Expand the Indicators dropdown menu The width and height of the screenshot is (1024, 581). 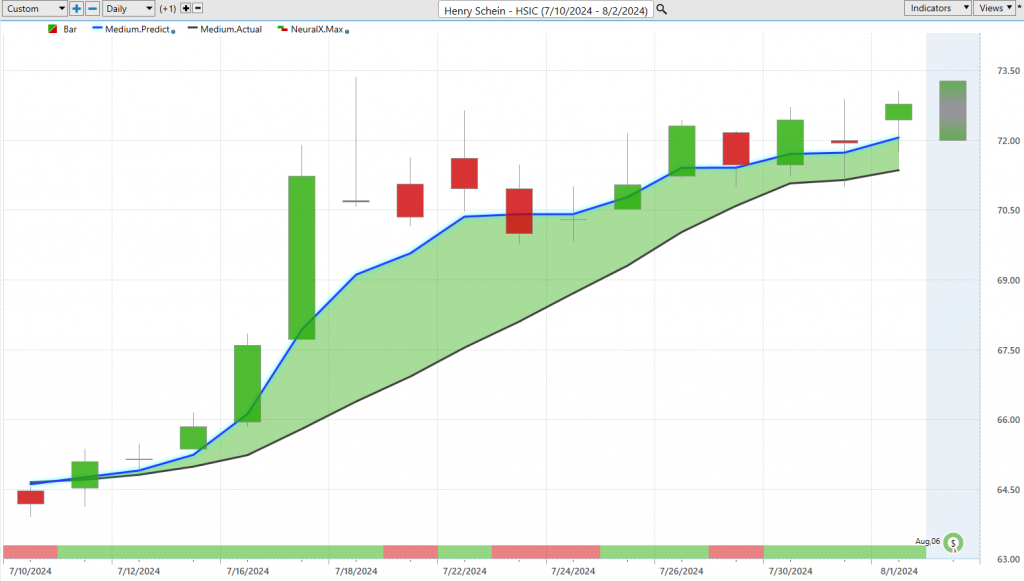click(938, 8)
